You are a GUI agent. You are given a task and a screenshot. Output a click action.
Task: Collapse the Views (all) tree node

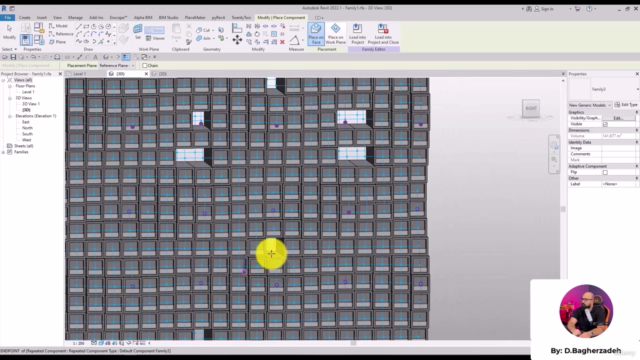pyautogui.click(x=4, y=80)
